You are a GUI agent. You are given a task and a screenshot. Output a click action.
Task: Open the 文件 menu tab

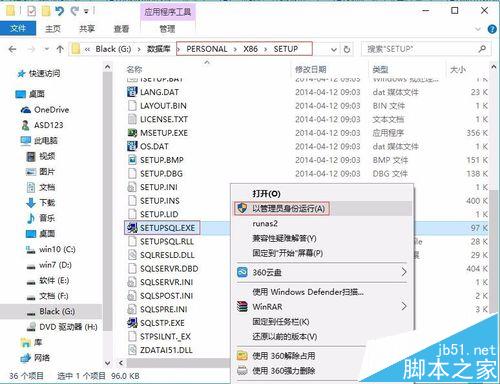pos(18,29)
